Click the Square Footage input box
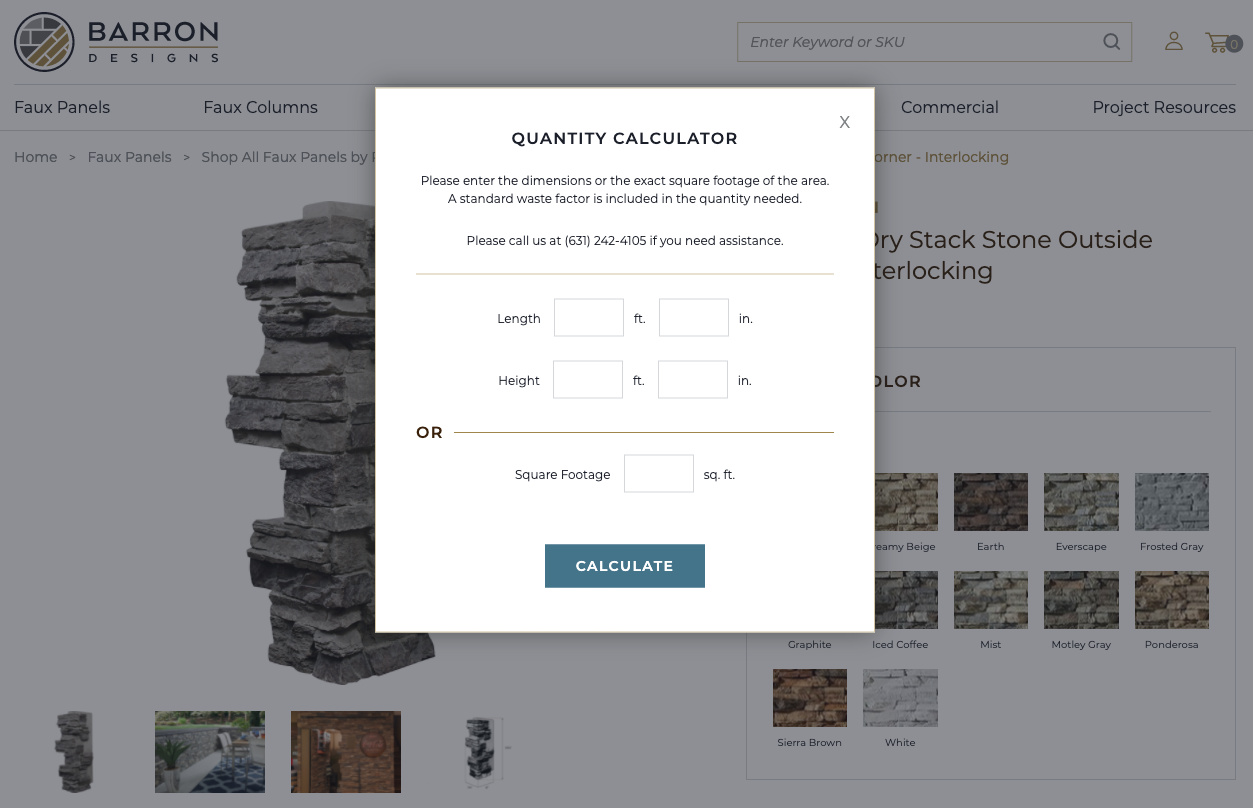Viewport: 1253px width, 808px height. (659, 474)
